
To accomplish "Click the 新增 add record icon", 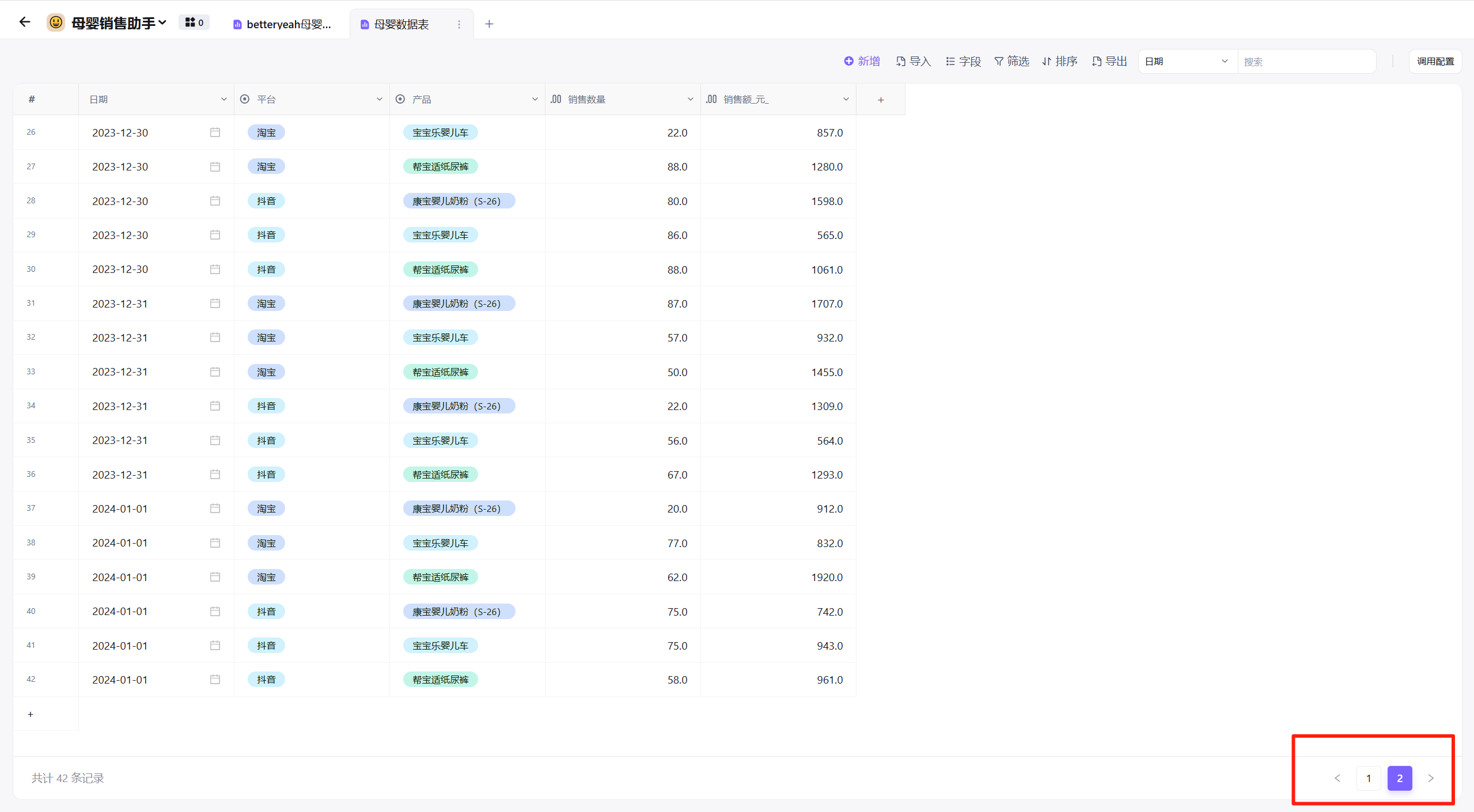I will (848, 61).
